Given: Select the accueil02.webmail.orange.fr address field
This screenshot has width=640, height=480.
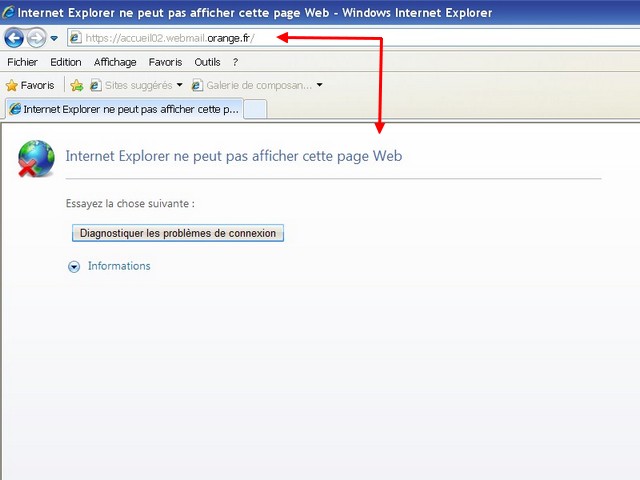Looking at the screenshot, I should [353, 38].
